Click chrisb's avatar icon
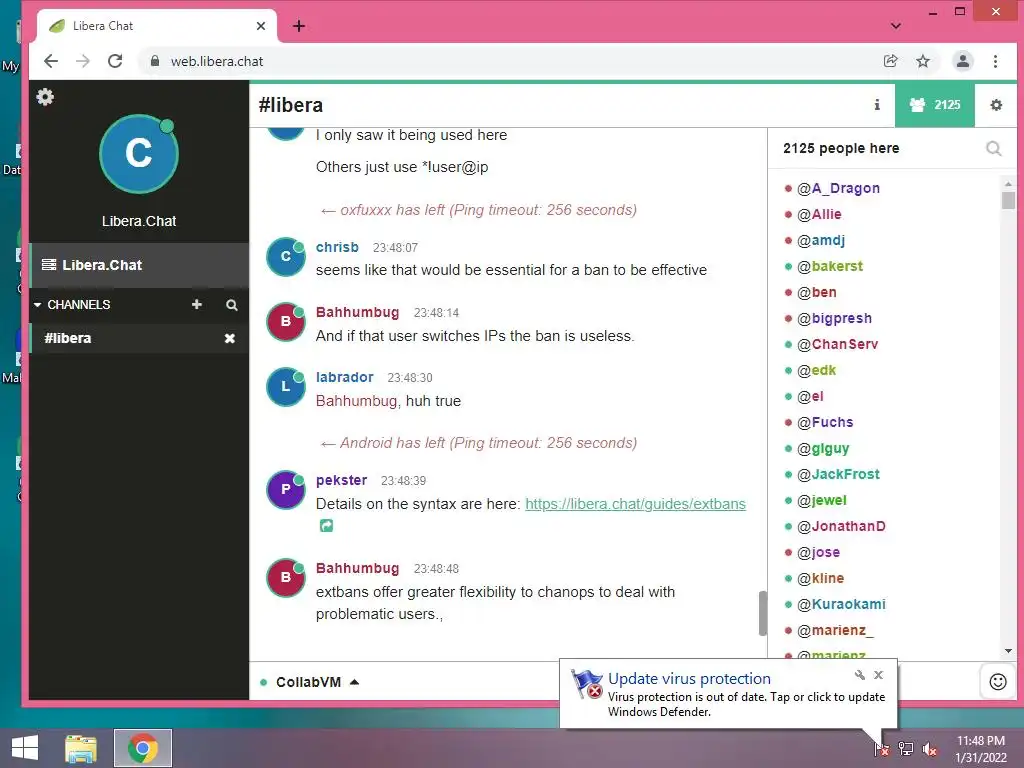This screenshot has width=1024, height=768. click(x=285, y=257)
